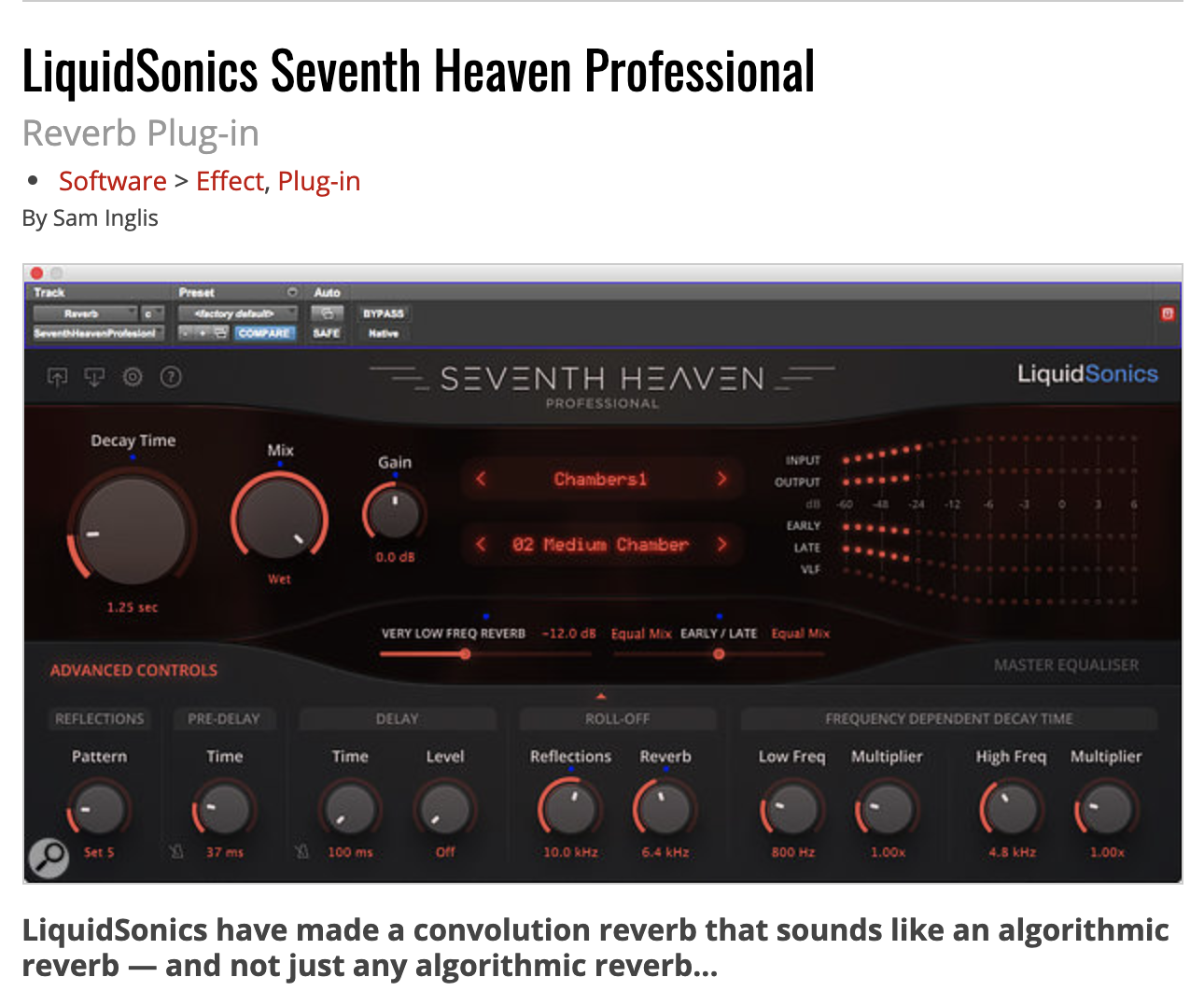The width and height of the screenshot is (1204, 991).
Task: Go to the previous reverb preset arrow
Action: 481,544
